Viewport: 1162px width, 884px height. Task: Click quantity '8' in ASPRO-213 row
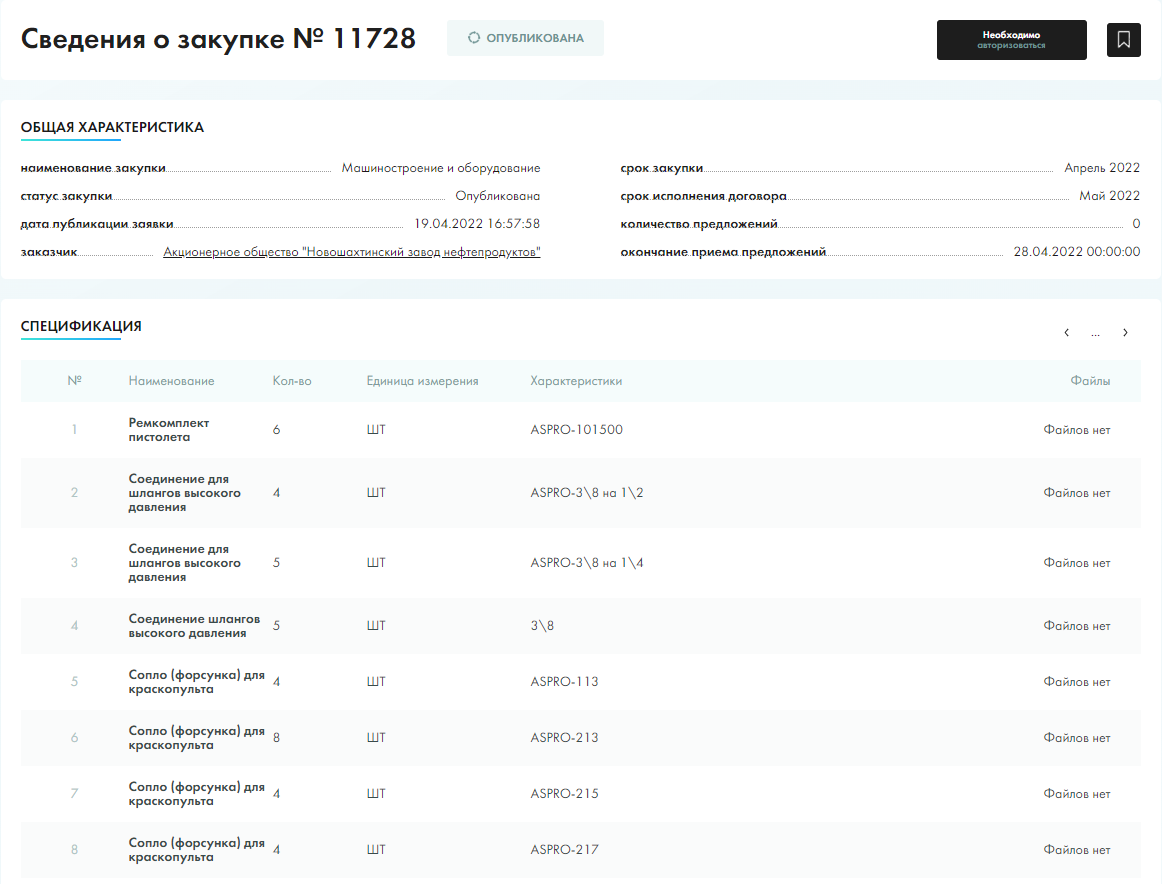tap(276, 738)
